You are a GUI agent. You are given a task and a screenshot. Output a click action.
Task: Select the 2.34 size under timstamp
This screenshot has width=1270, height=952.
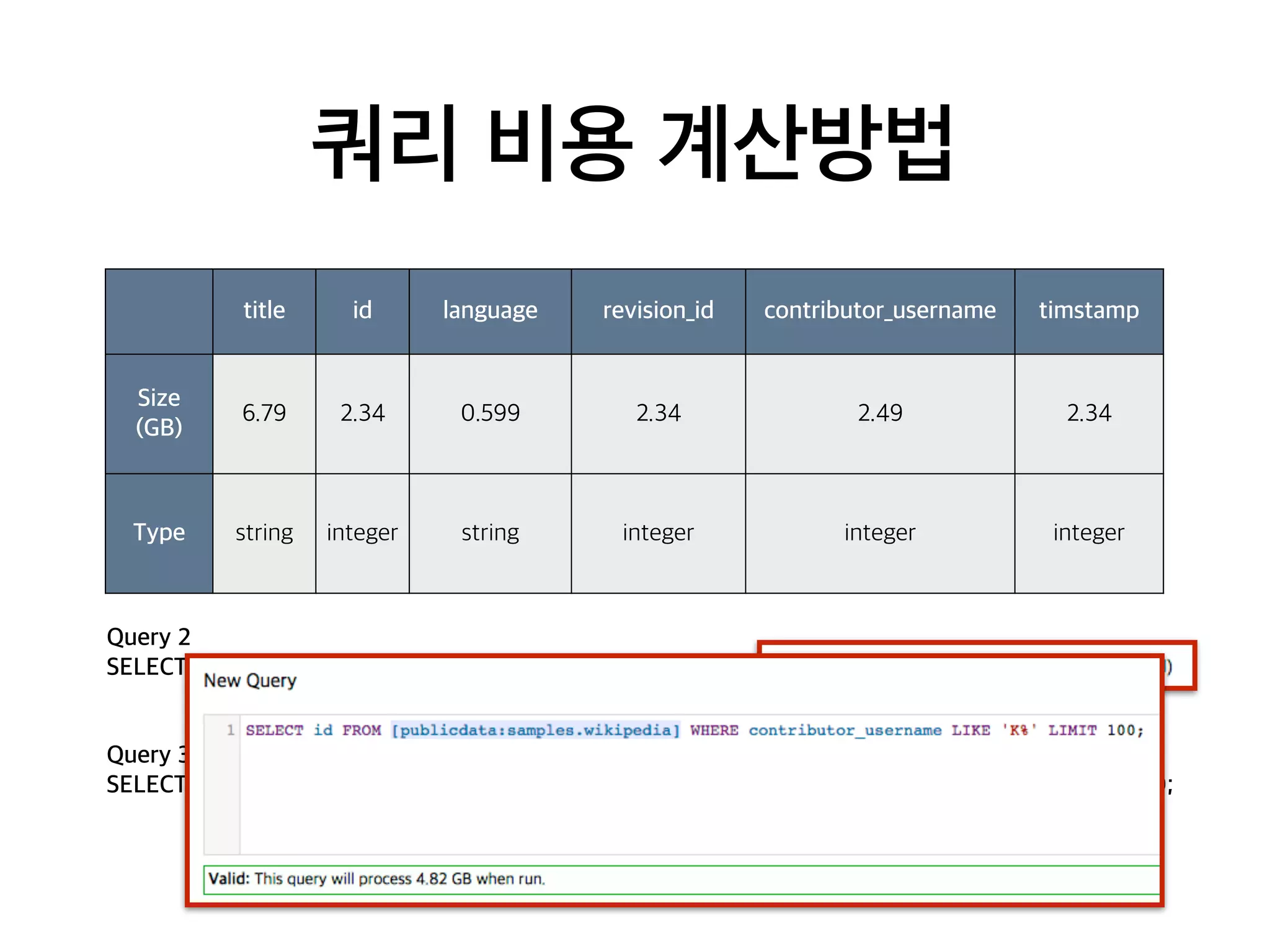(x=1089, y=413)
